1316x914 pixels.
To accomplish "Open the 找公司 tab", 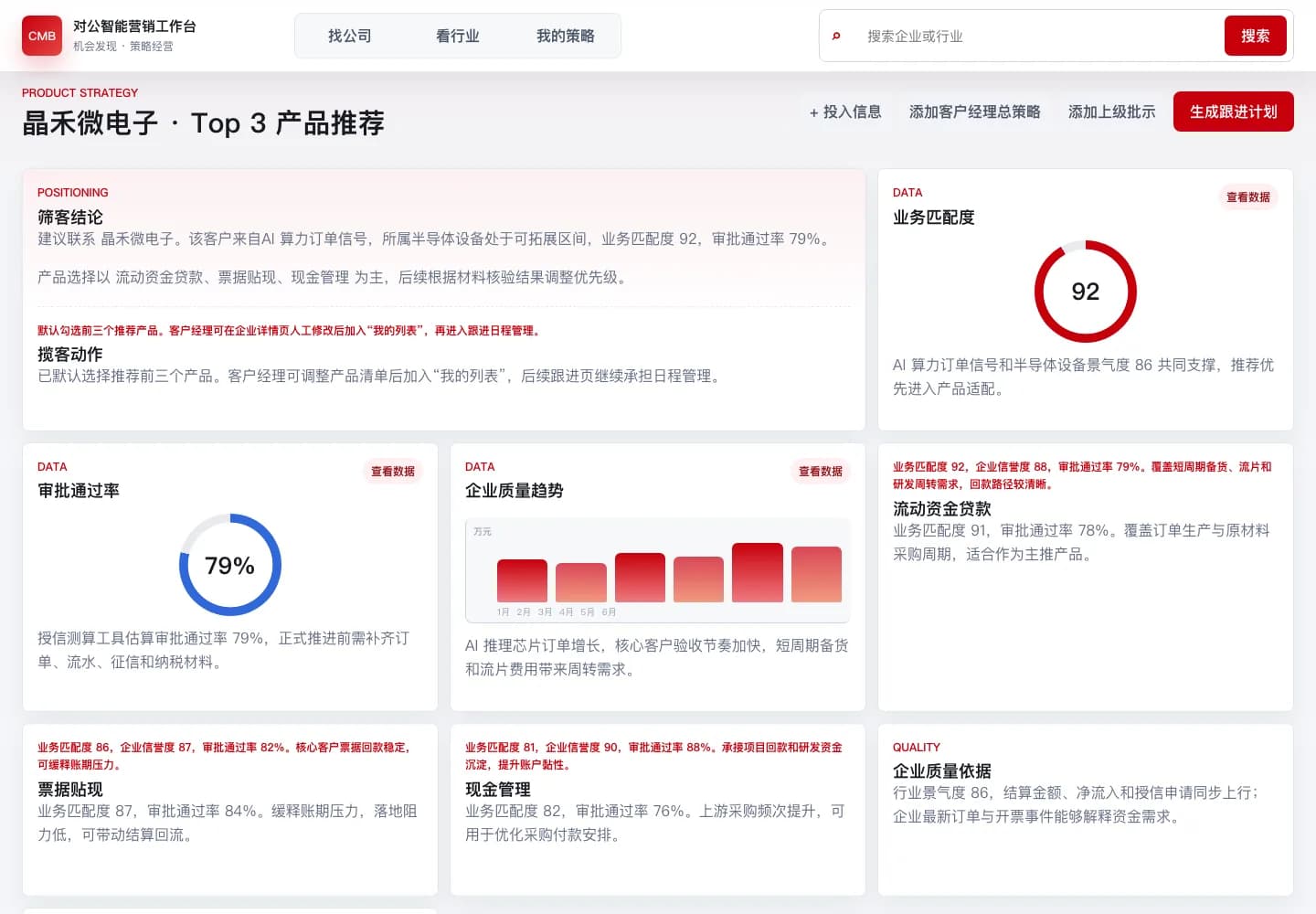I will [350, 36].
